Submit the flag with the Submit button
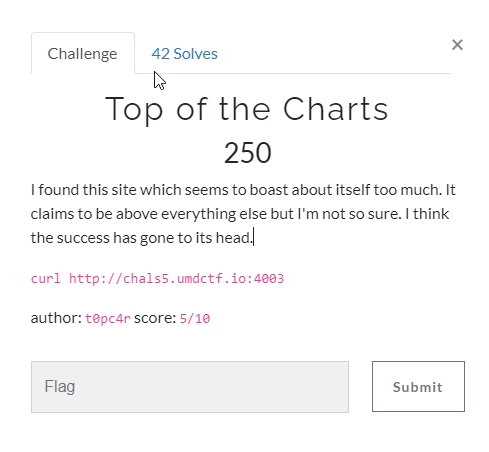This screenshot has width=489, height=452. click(418, 386)
